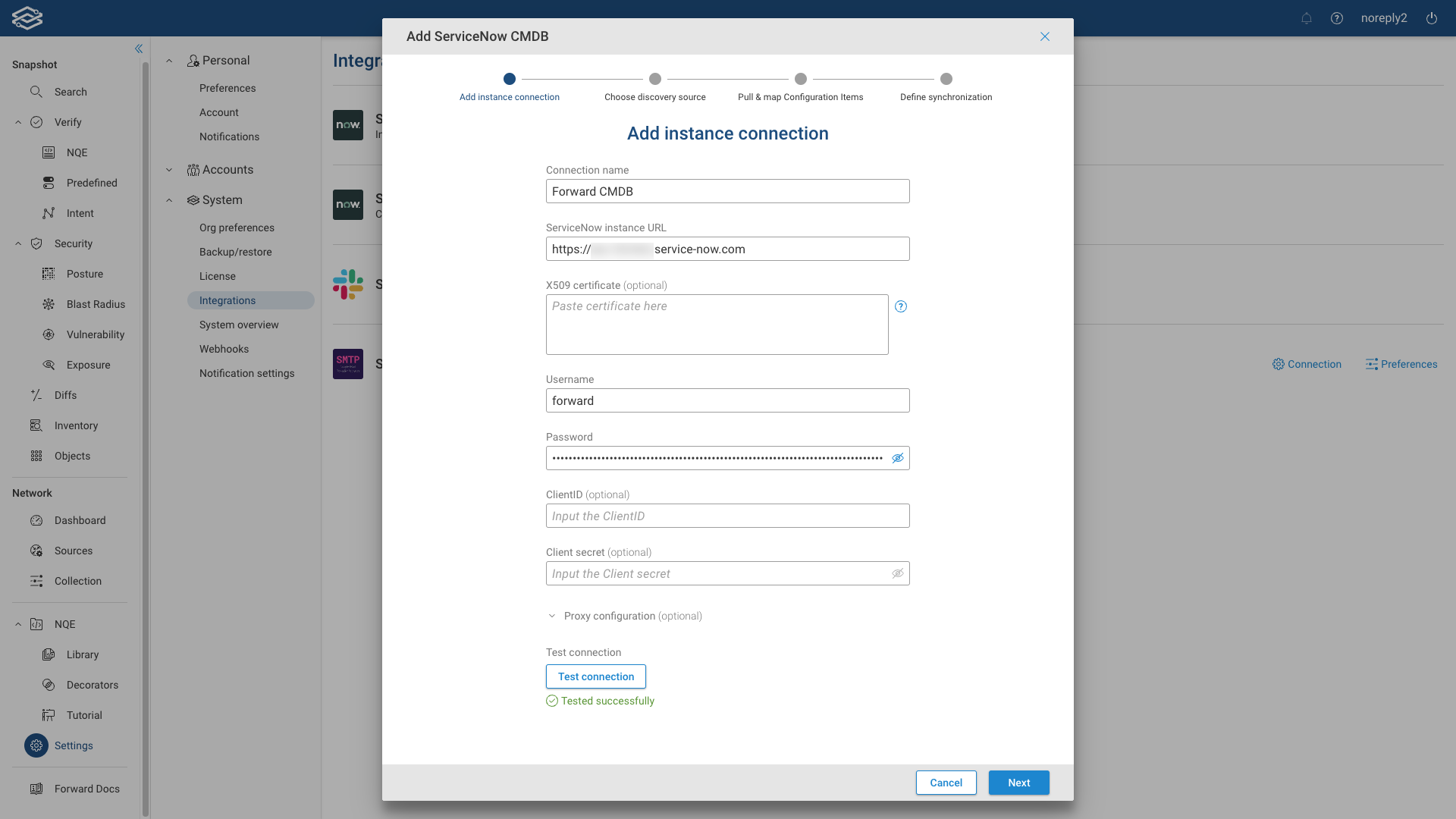
Task: Reveal the Client secret input
Action: [897, 573]
